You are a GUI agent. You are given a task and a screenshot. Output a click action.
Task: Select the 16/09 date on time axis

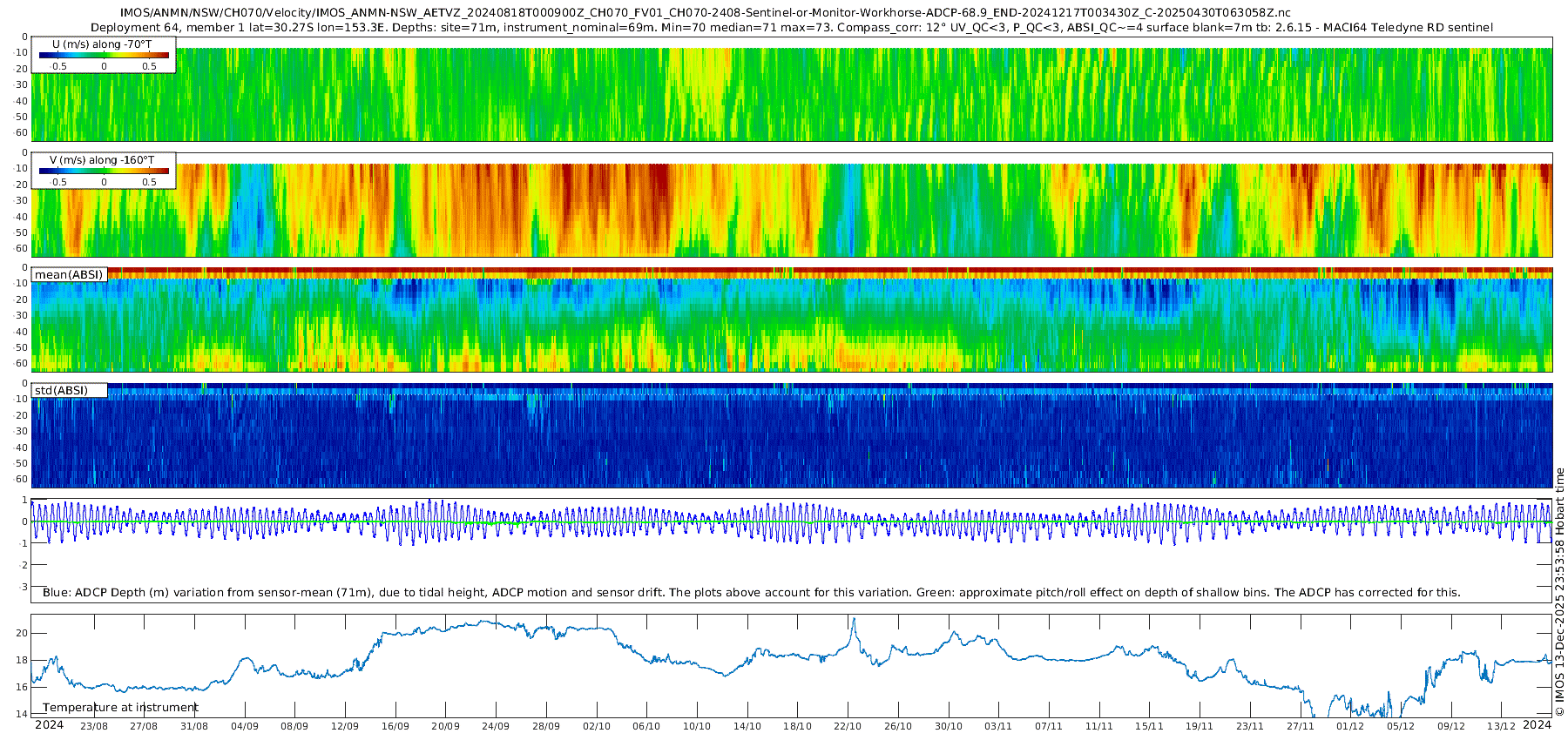395,726
